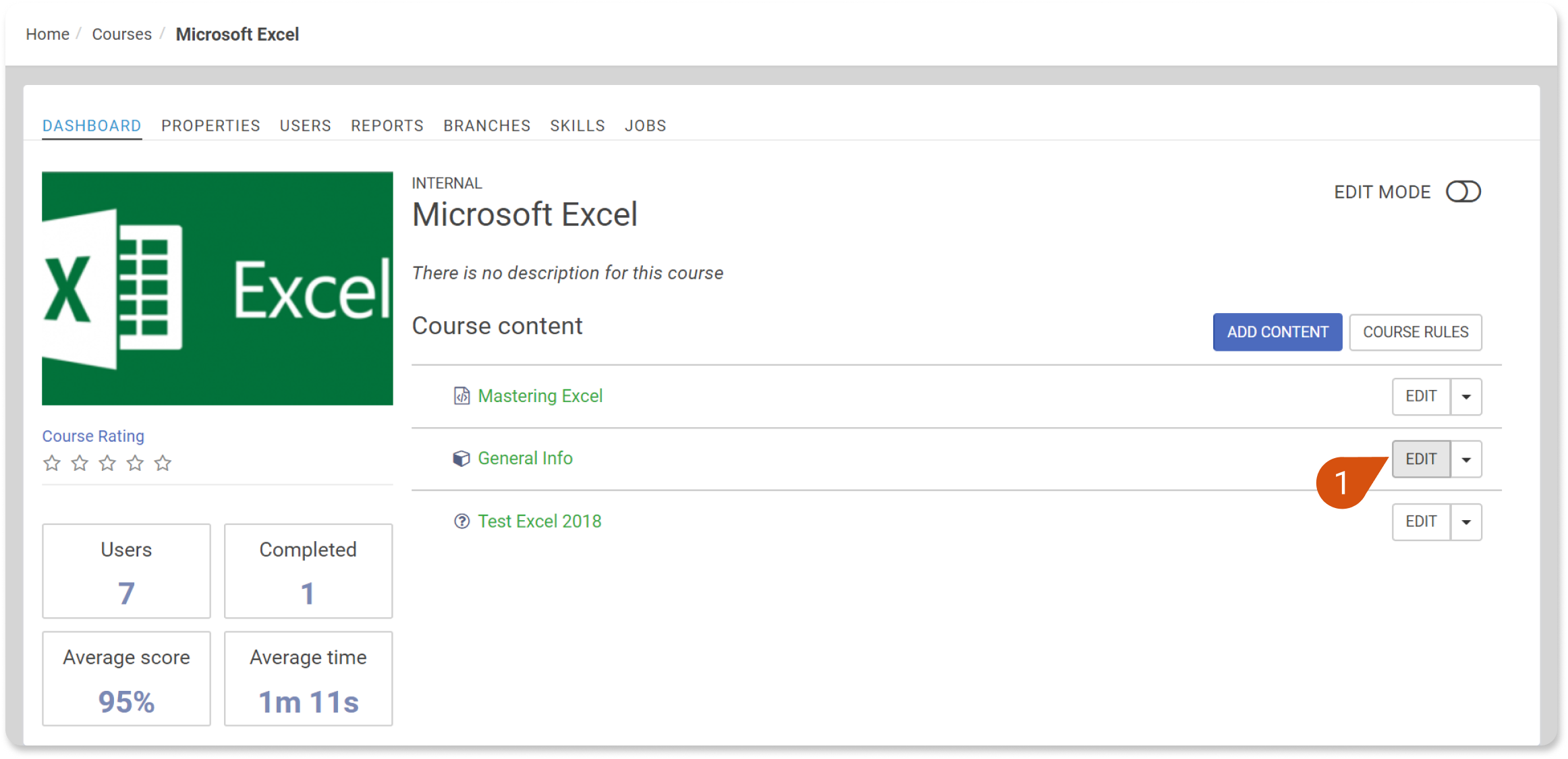
Task: Open dropdown arrow next to General Info Edit
Action: 1466,459
